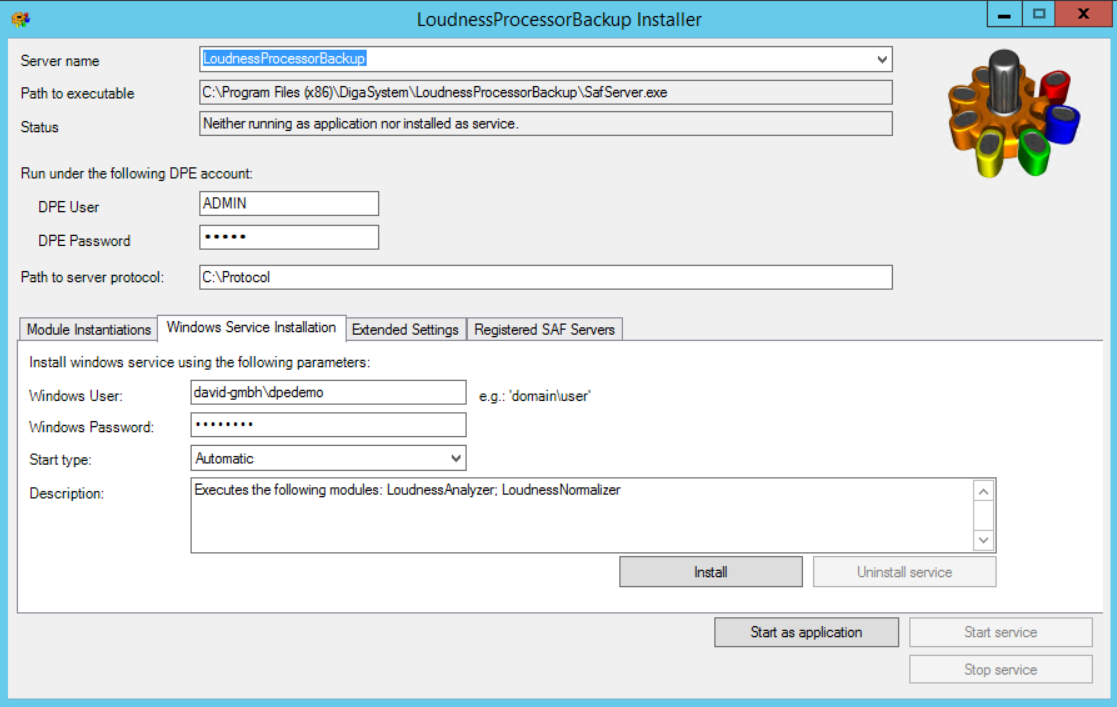Image resolution: width=1117 pixels, height=707 pixels.
Task: Click into the DPE User field
Action: tap(289, 204)
